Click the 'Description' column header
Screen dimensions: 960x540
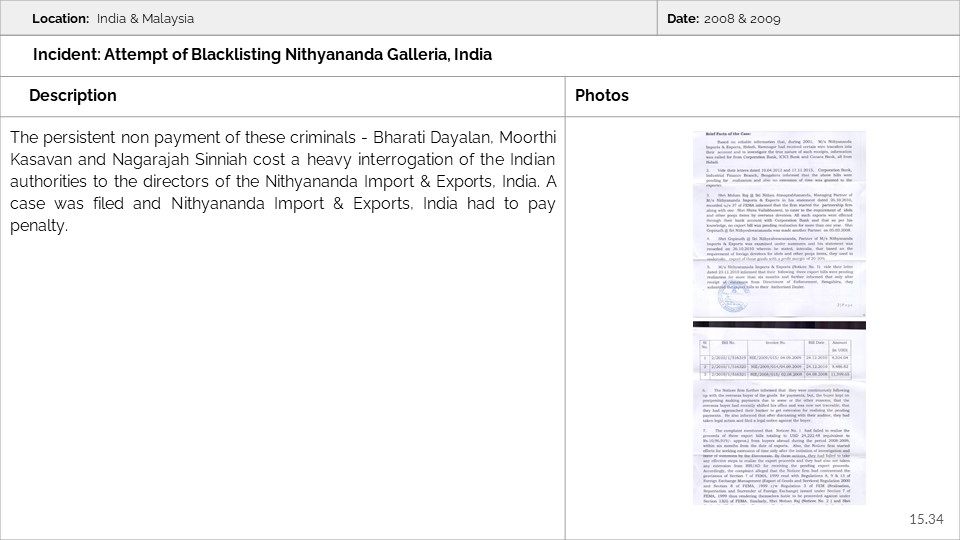73,96
